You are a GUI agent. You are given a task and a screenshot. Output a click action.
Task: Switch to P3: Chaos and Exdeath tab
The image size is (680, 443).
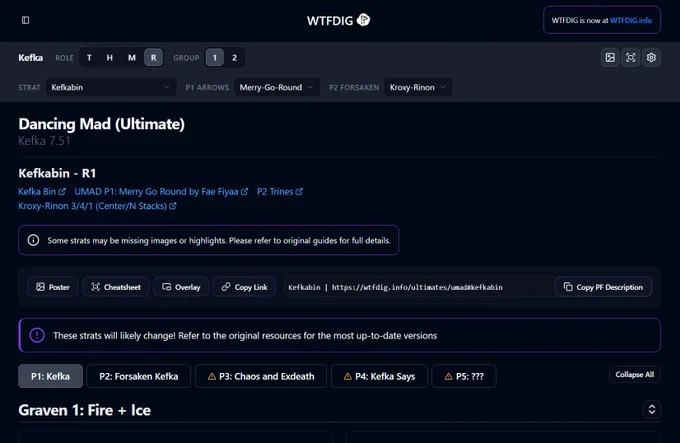261,376
